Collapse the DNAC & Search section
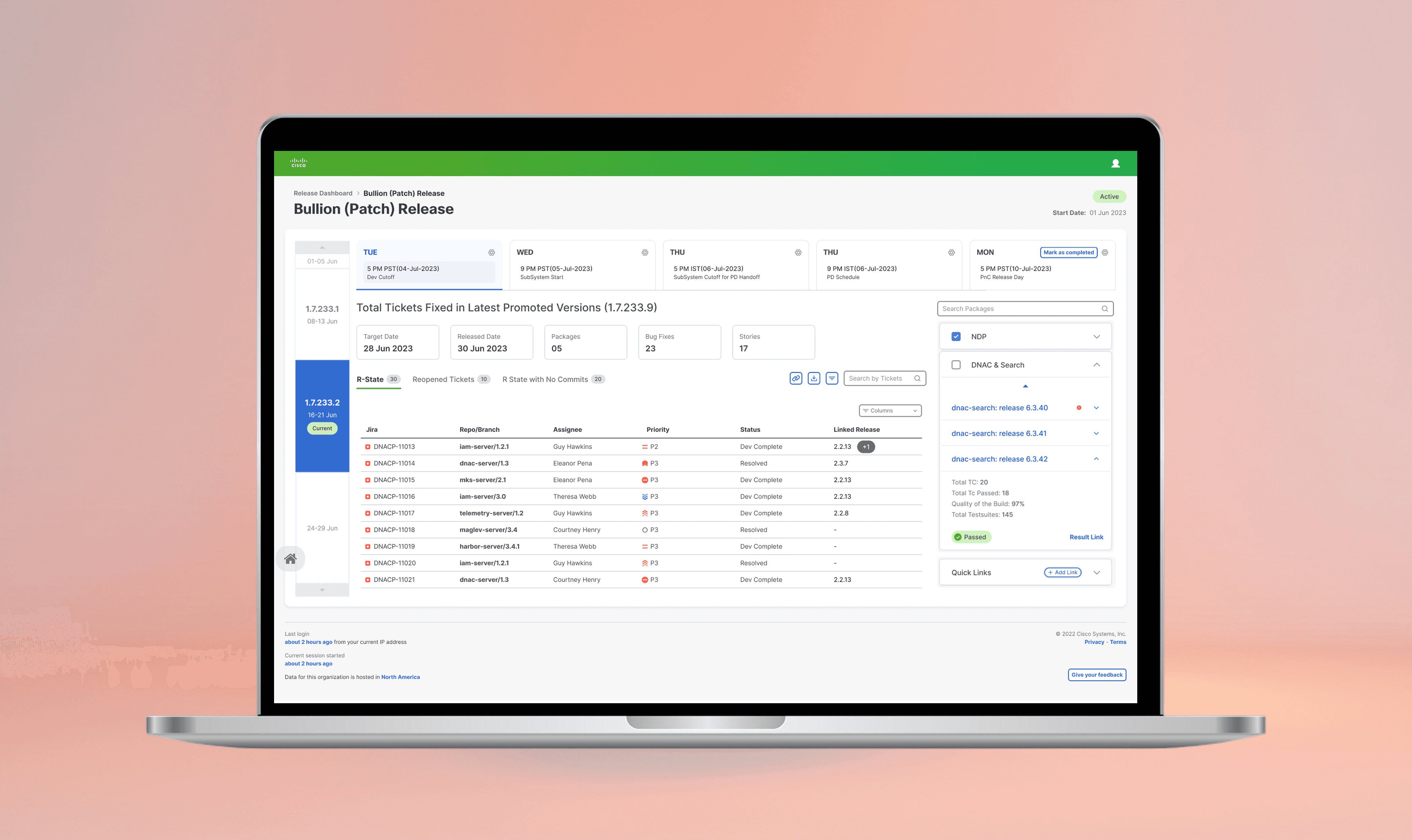The height and width of the screenshot is (840, 1412). 1097,365
